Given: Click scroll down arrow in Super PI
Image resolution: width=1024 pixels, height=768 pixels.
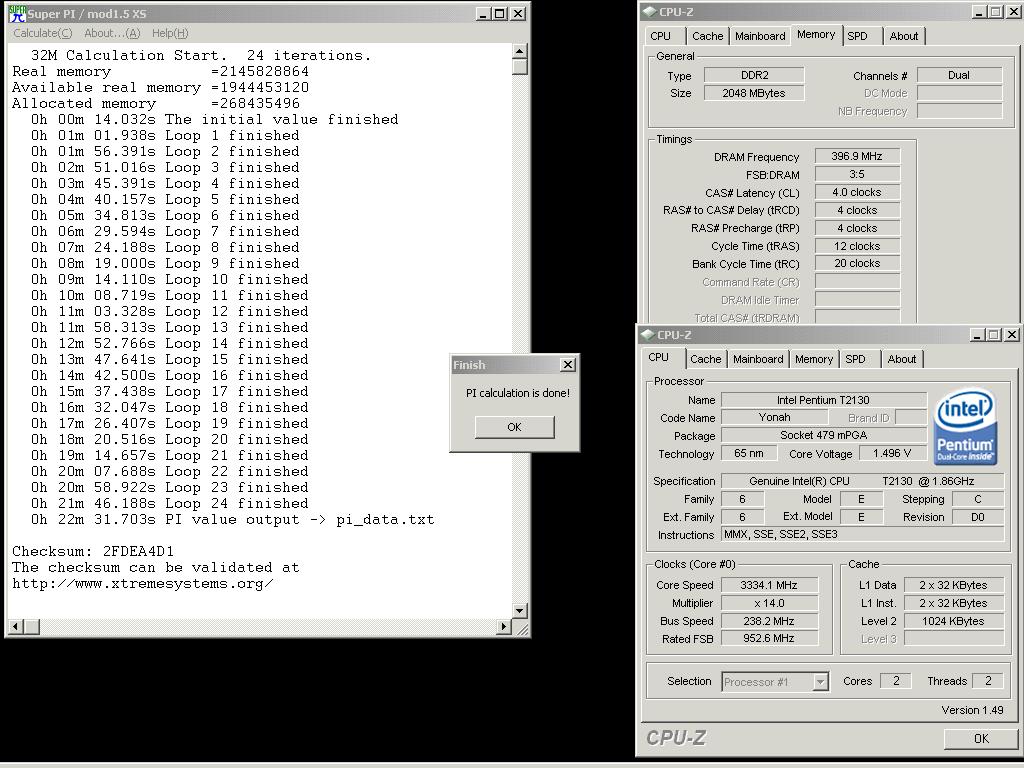Looking at the screenshot, I should point(520,611).
